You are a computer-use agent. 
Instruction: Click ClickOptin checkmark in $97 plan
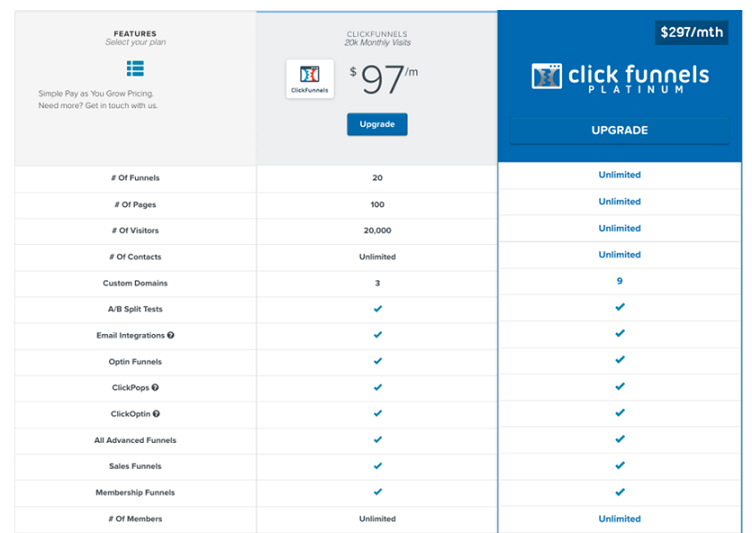[x=378, y=413]
